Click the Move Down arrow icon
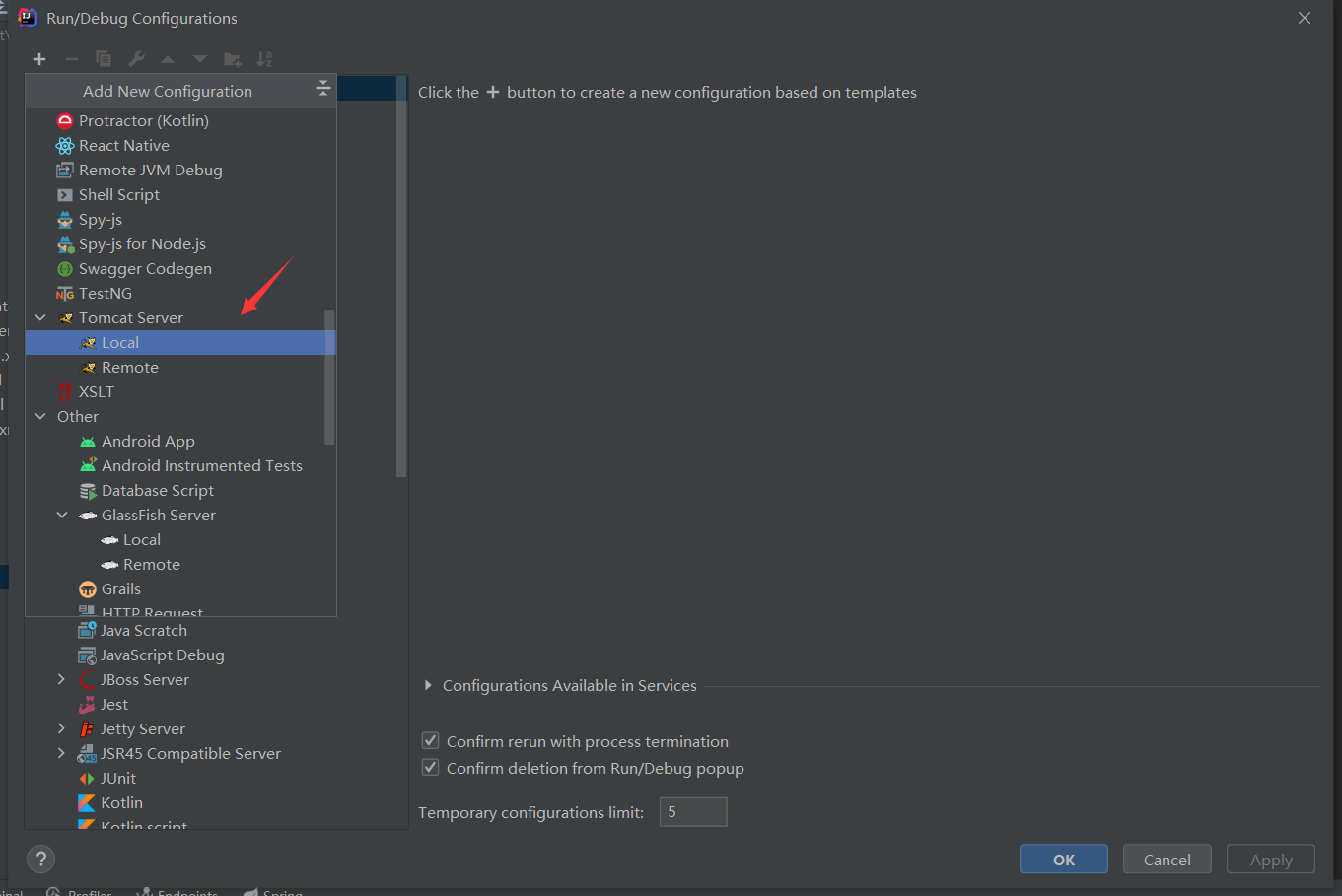 (200, 59)
